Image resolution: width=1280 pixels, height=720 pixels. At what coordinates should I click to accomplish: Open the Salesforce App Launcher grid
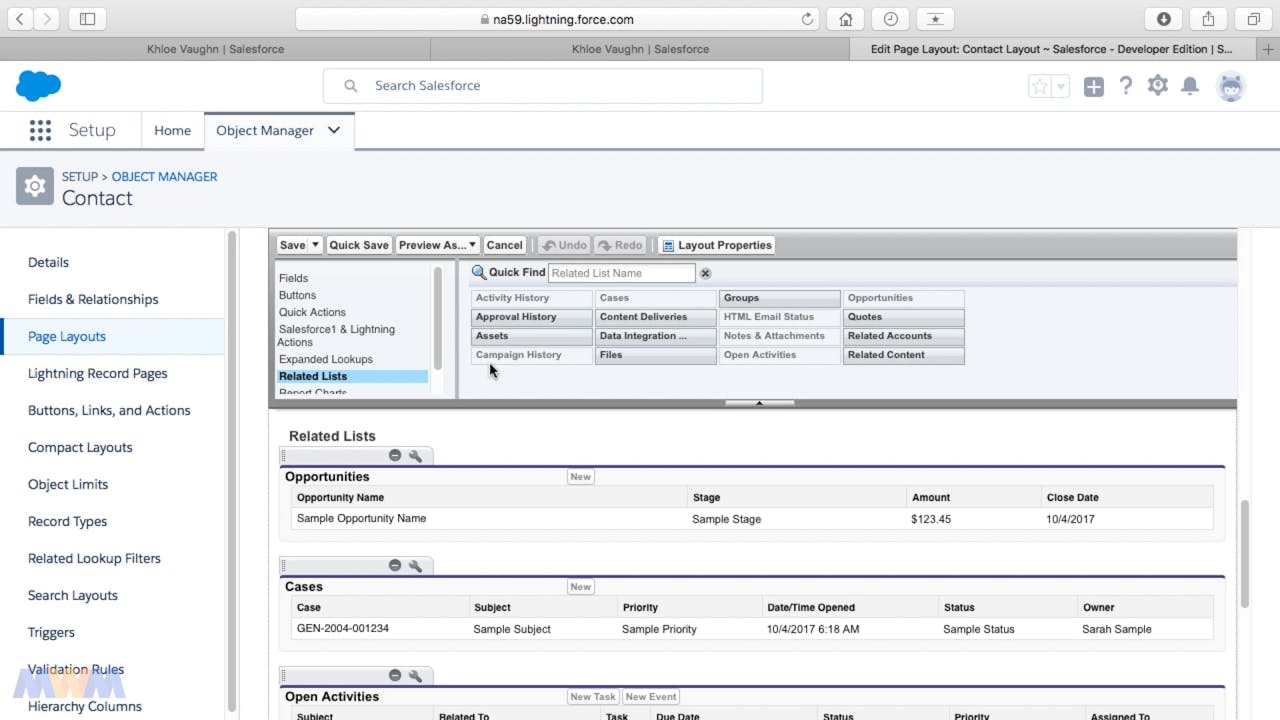pos(40,130)
